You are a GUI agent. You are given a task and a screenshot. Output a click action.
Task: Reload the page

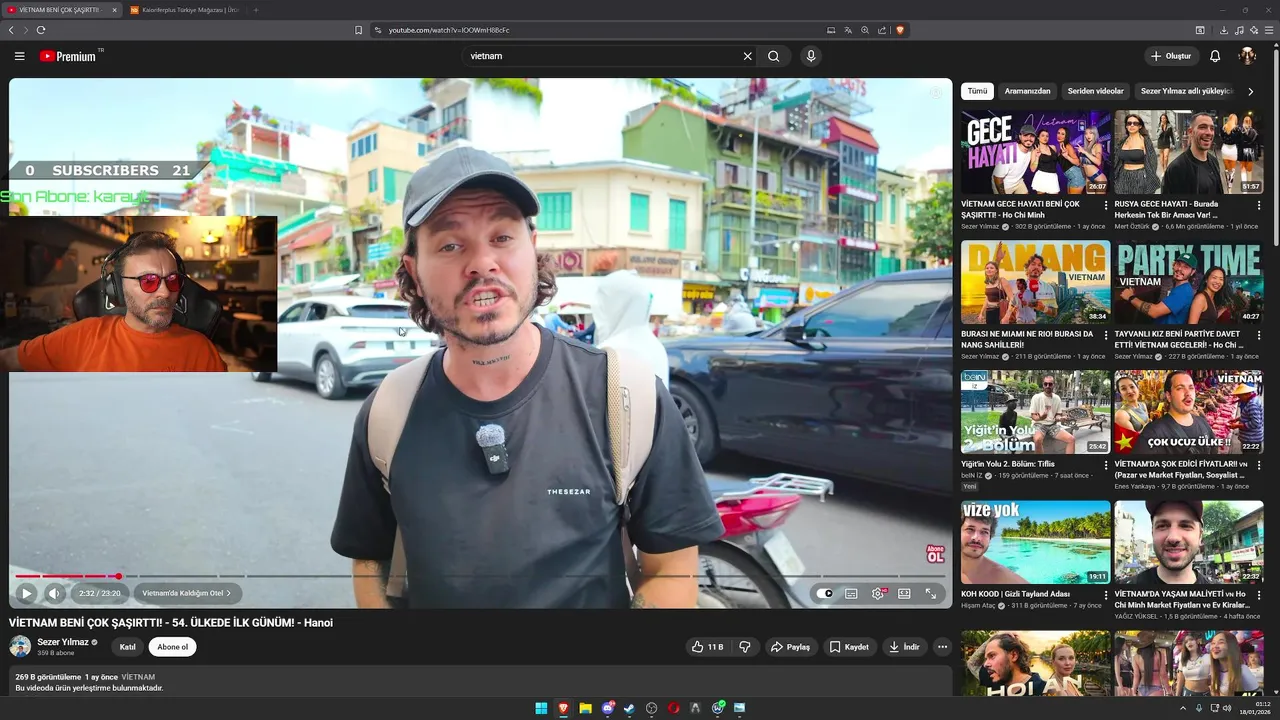pos(41,30)
